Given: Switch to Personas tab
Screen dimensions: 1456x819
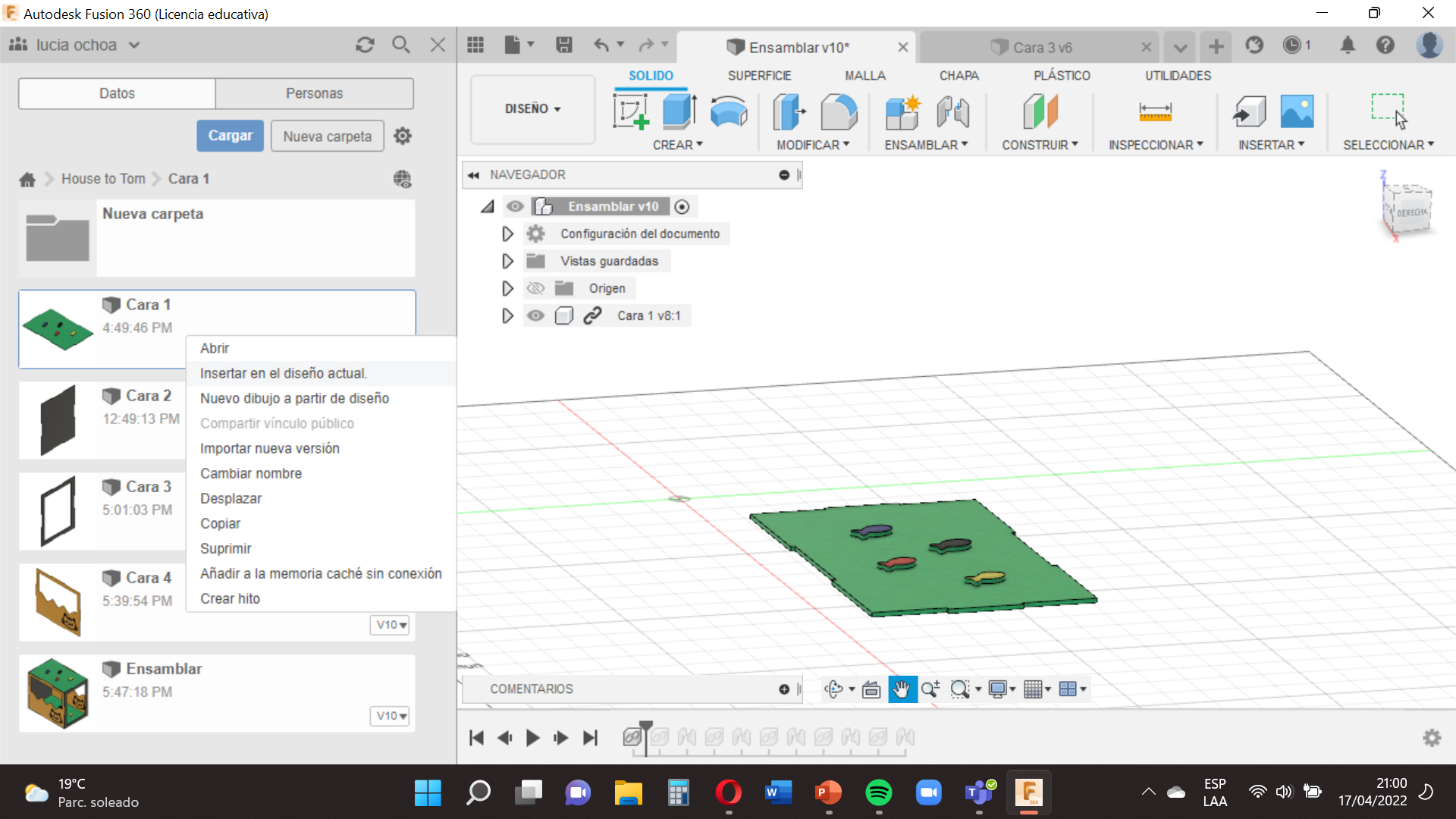Looking at the screenshot, I should tap(314, 93).
